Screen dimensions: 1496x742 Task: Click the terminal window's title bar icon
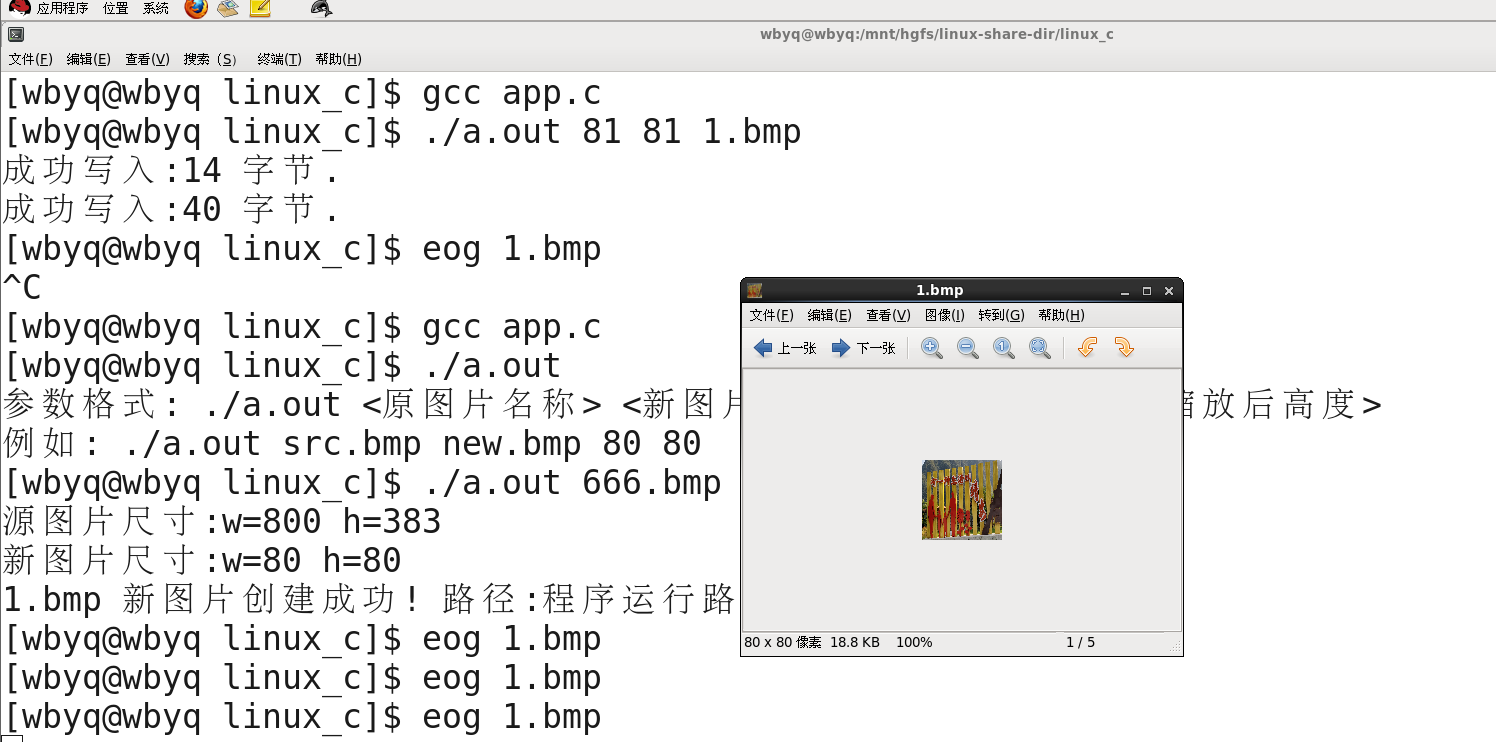[15, 34]
